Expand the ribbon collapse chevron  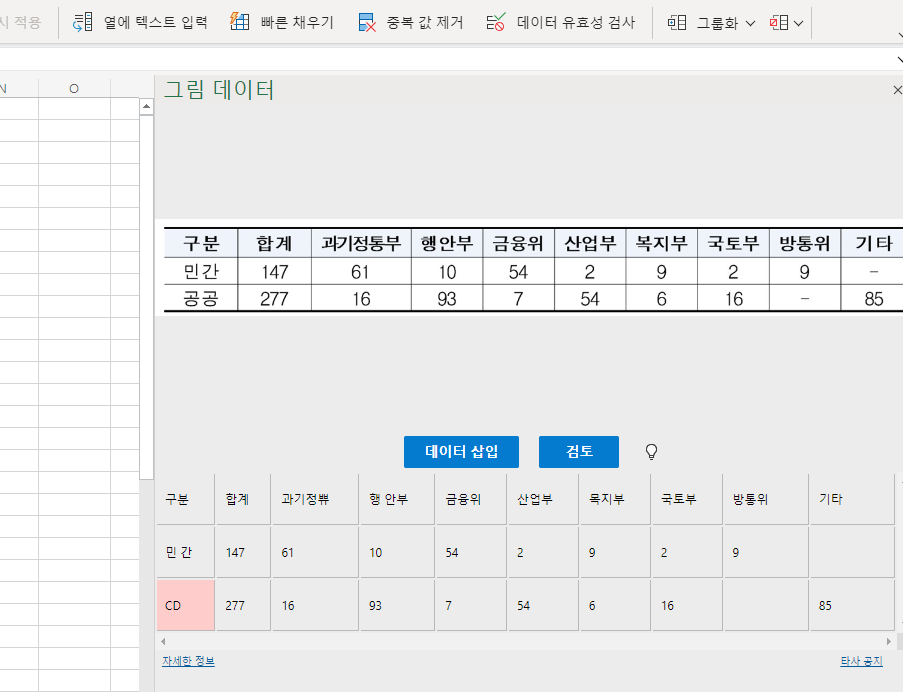(900, 36)
